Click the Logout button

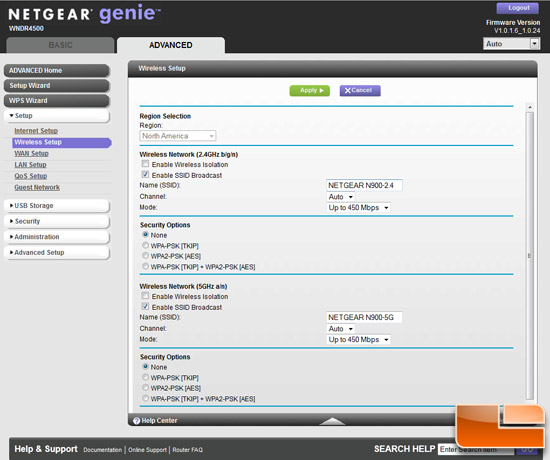[518, 8]
